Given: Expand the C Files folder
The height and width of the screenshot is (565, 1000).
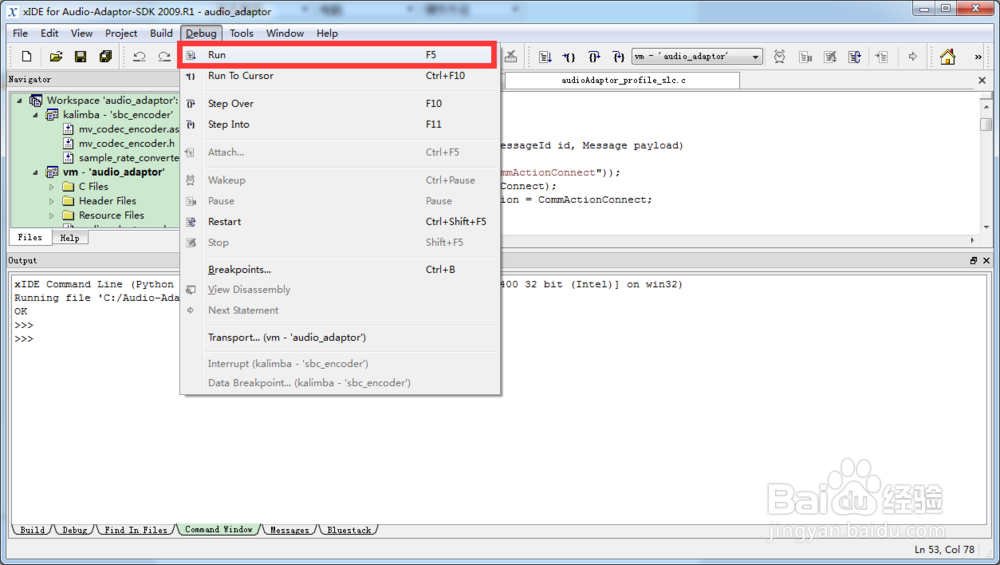Looking at the screenshot, I should pyautogui.click(x=52, y=187).
